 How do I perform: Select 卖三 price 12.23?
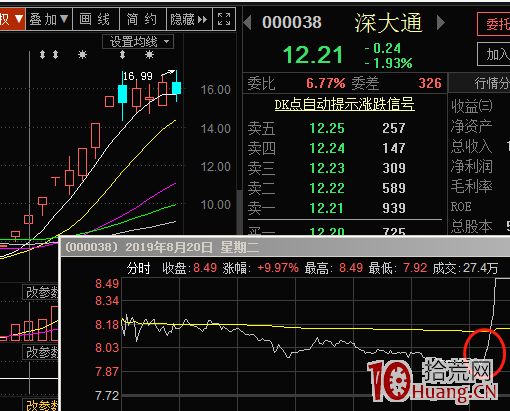point(327,168)
